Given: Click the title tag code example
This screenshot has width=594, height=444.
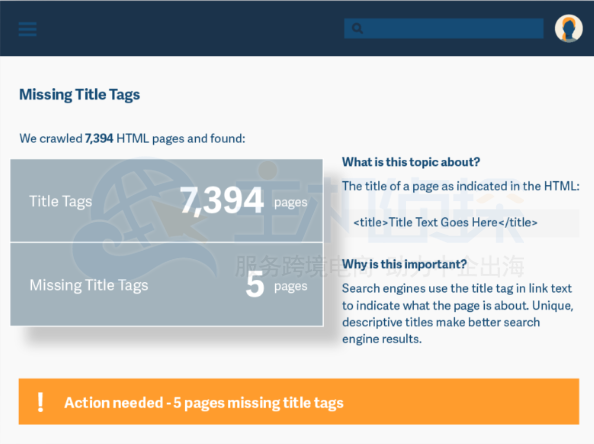Looking at the screenshot, I should pos(446,222).
